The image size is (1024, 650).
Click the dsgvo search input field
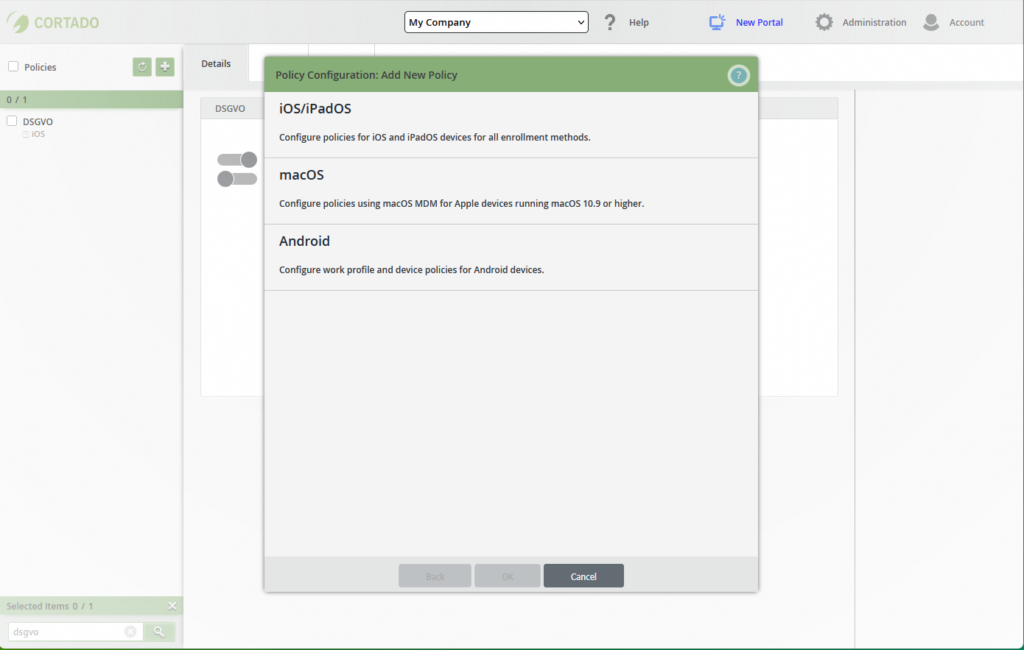coord(66,631)
